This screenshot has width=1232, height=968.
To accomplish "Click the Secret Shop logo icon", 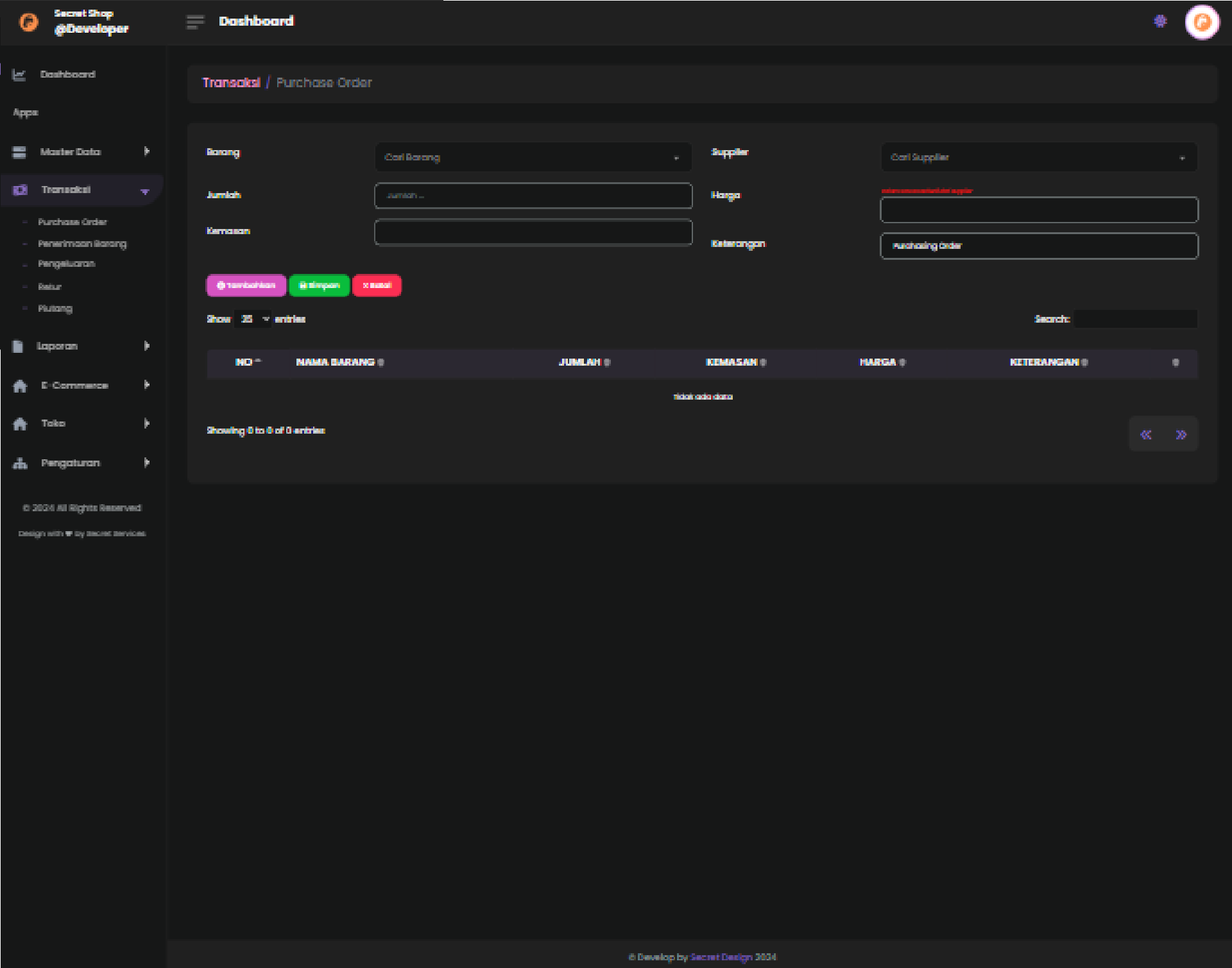I will pos(28,22).
